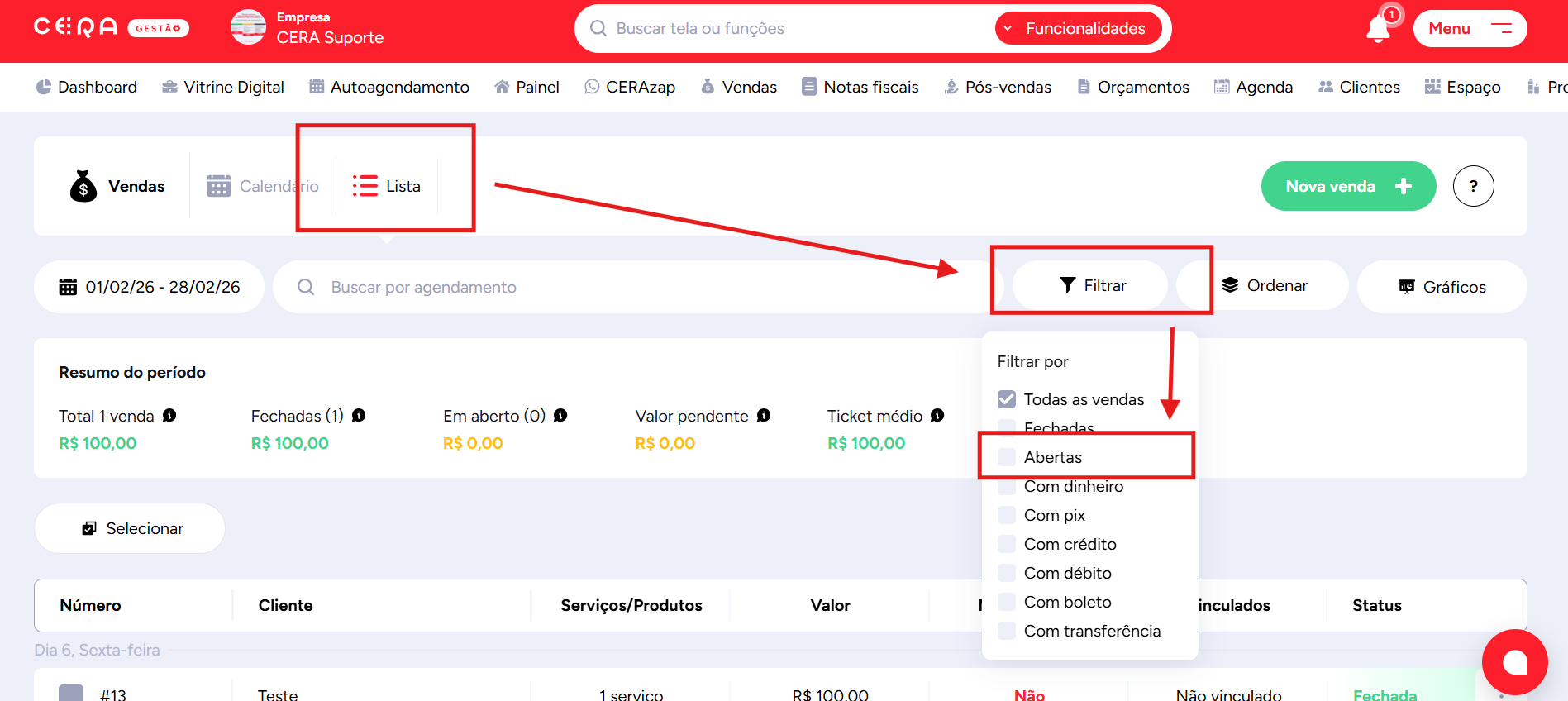Click the Buscar por agendamento search field
This screenshot has height=701, width=1568.
tap(628, 287)
